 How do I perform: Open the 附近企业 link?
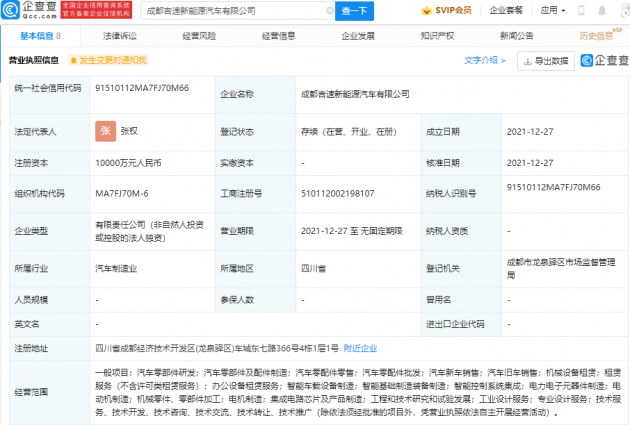pos(360,348)
